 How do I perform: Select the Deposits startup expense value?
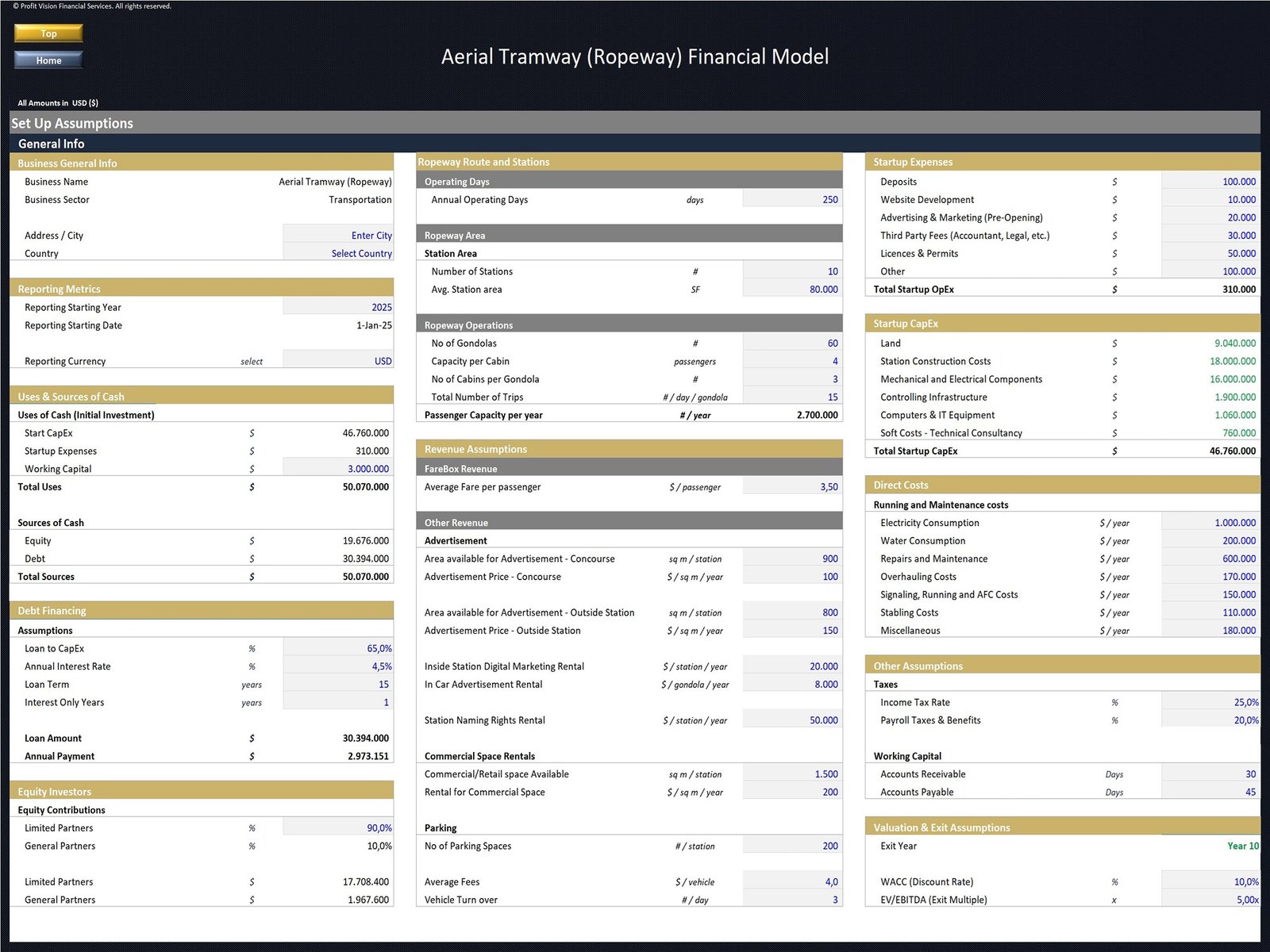[1210, 182]
